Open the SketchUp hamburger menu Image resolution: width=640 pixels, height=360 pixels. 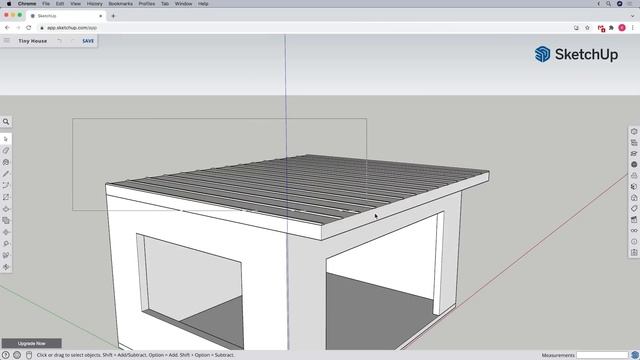click(7, 41)
